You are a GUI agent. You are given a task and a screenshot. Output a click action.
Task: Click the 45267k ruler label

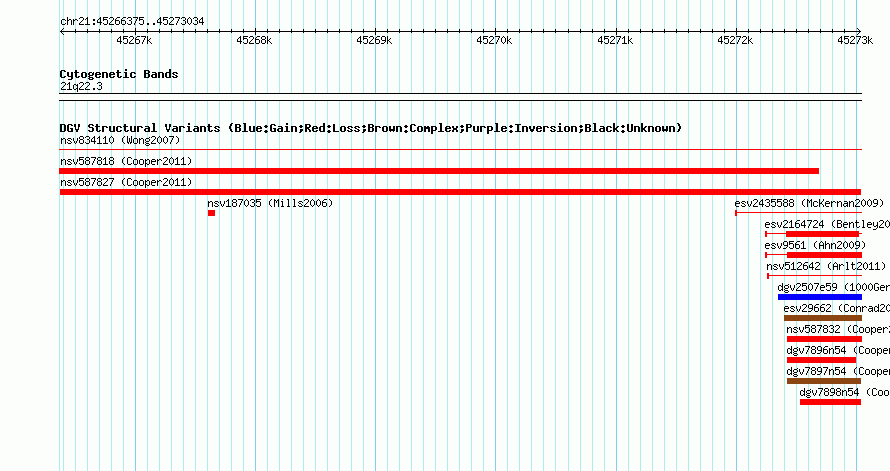(x=134, y=40)
